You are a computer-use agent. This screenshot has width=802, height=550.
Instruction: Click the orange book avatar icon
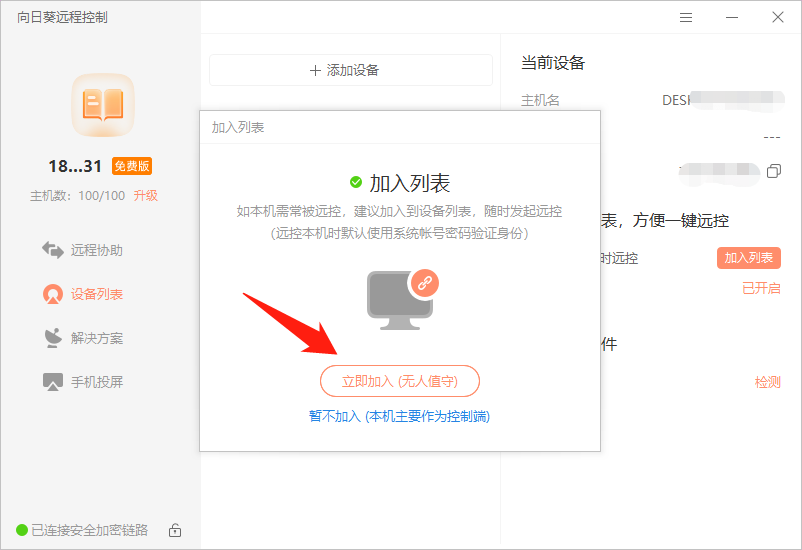102,104
